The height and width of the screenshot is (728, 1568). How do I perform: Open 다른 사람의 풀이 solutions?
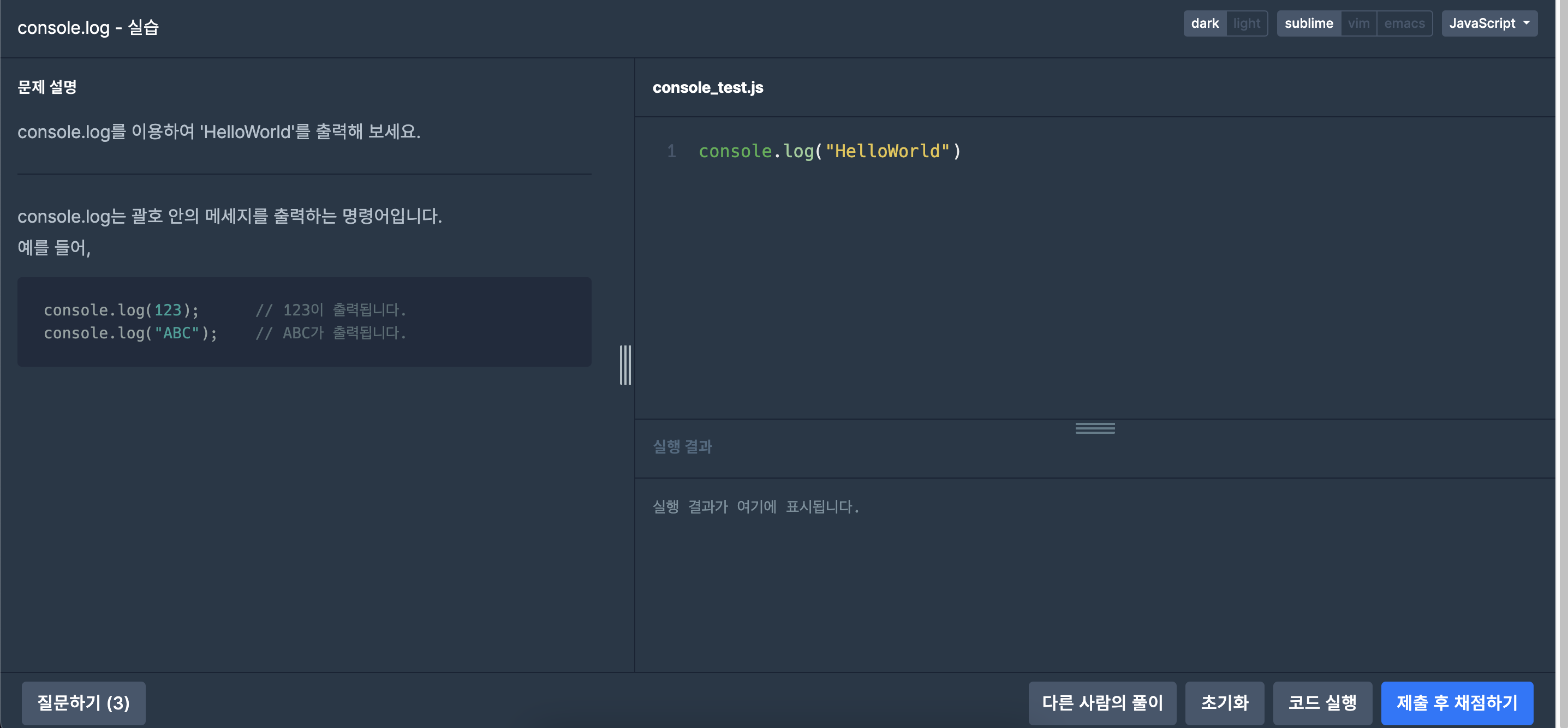[1102, 703]
